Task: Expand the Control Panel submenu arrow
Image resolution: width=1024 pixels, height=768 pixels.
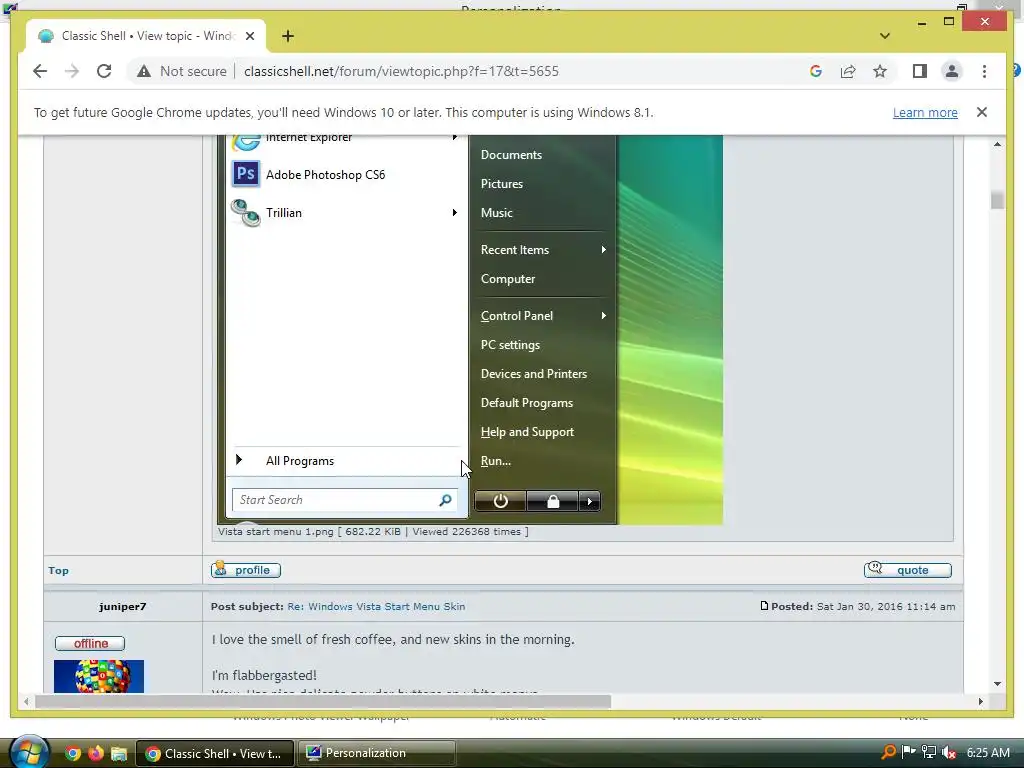Action: pyautogui.click(x=603, y=315)
